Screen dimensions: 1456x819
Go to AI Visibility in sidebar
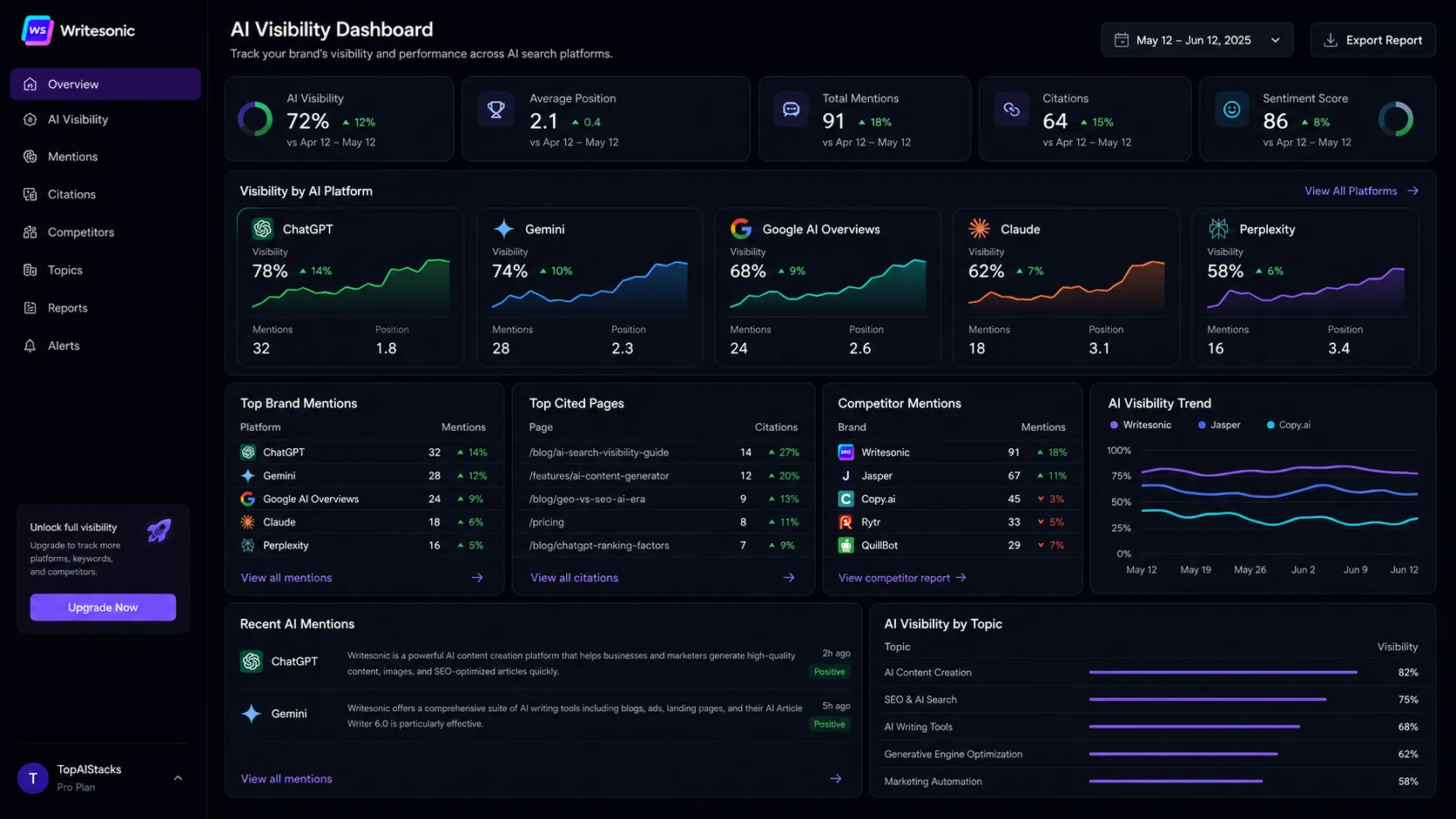[x=105, y=119]
